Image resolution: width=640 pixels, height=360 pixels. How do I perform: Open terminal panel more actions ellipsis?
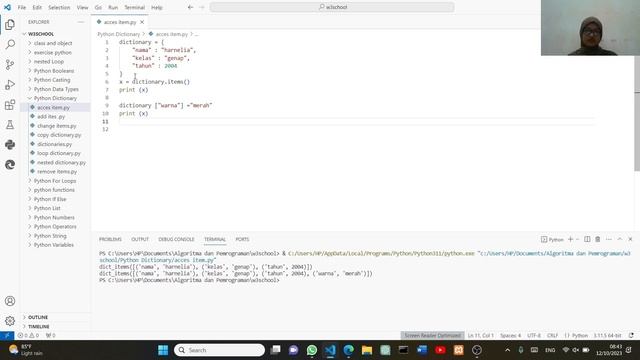click(x=609, y=239)
